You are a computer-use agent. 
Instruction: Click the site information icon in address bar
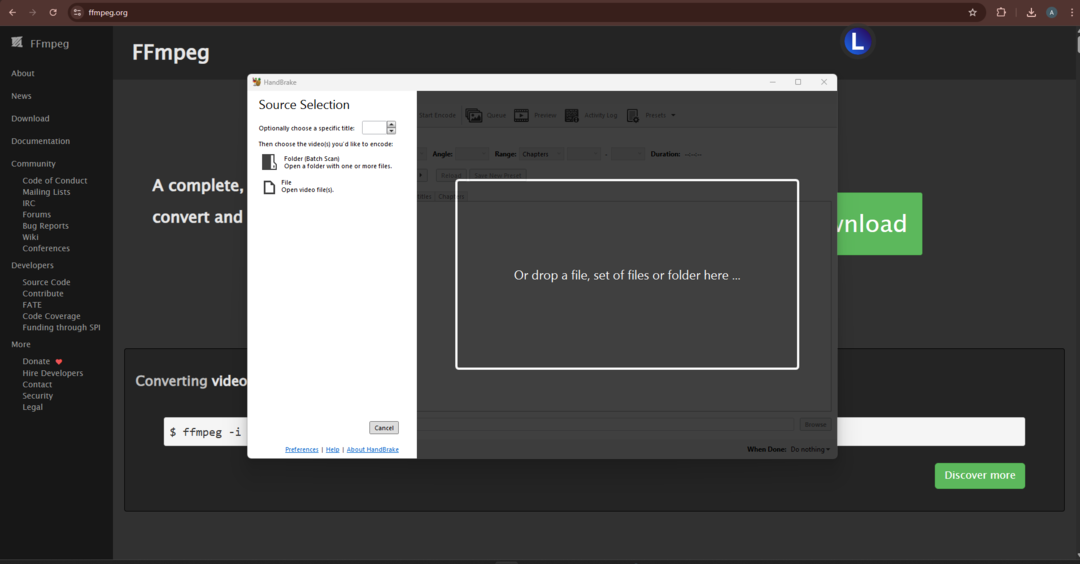(77, 12)
